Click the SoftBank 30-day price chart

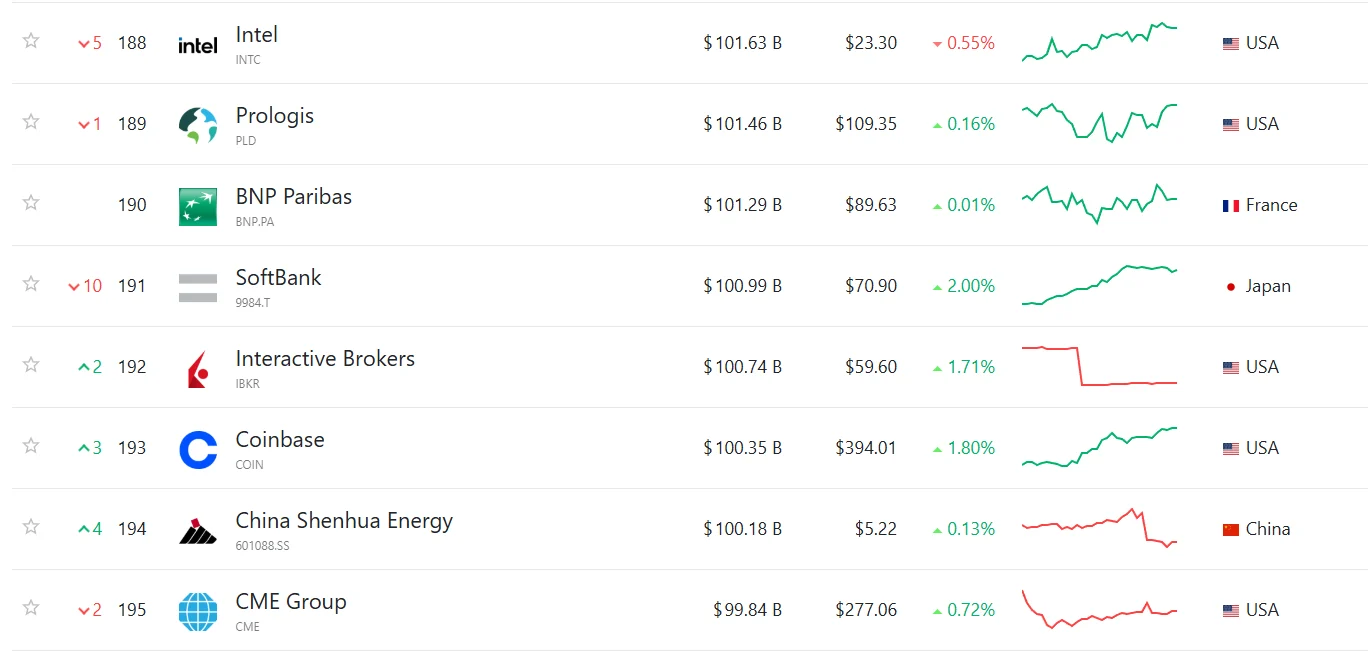coord(1099,285)
